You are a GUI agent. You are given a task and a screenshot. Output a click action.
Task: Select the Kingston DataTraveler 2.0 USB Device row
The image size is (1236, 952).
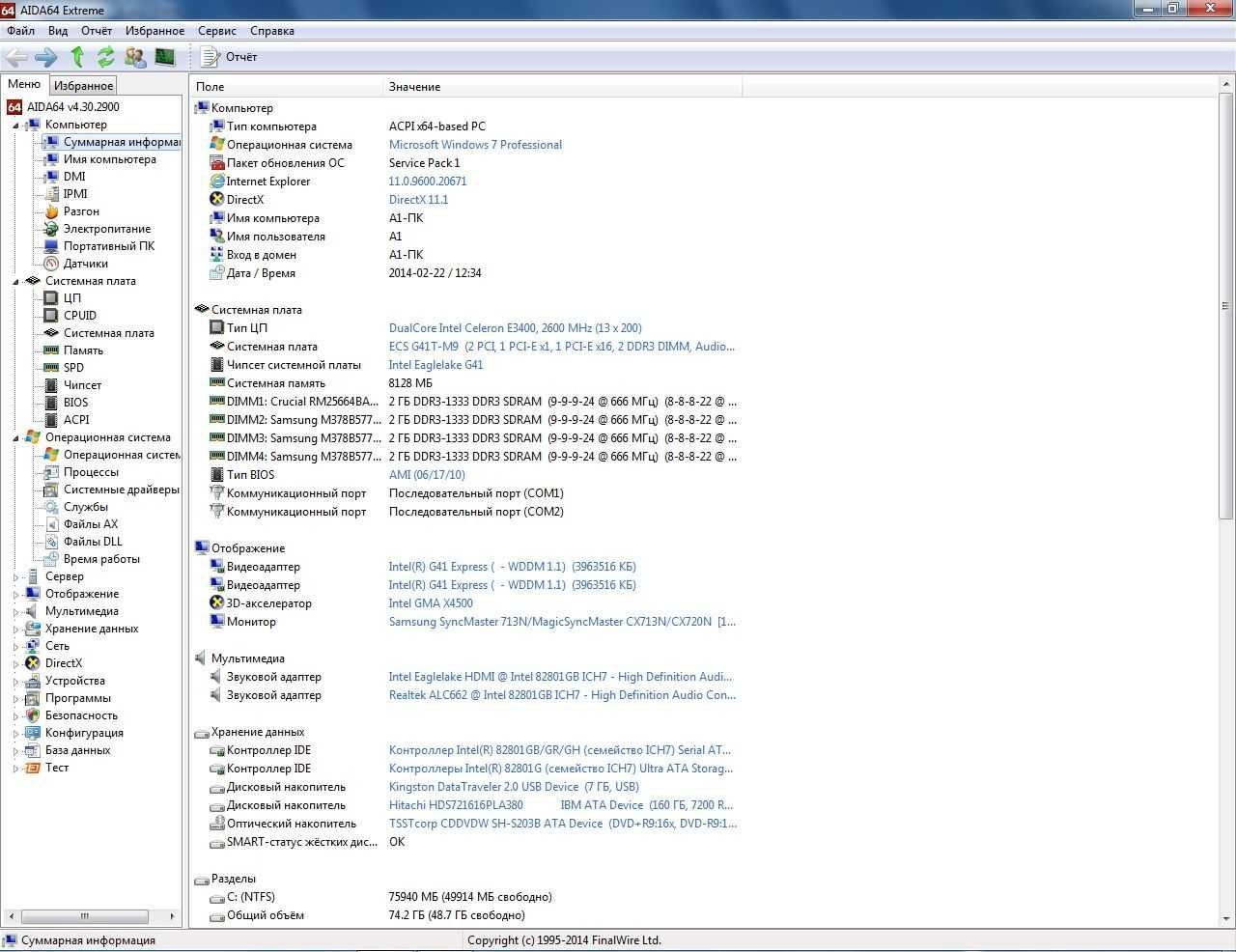(465, 787)
